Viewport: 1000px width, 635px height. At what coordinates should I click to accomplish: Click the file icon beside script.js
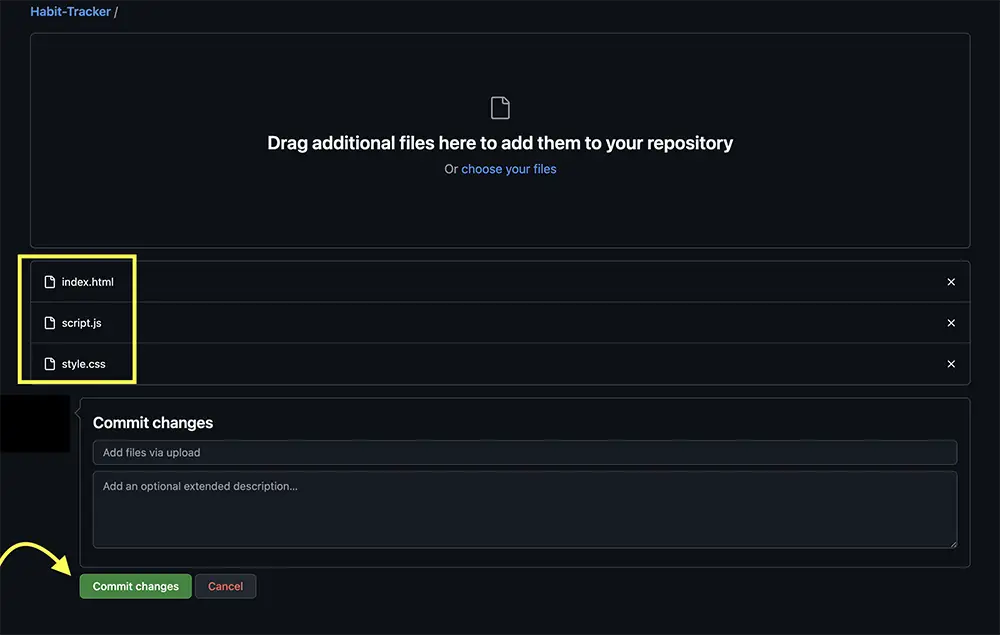point(50,323)
